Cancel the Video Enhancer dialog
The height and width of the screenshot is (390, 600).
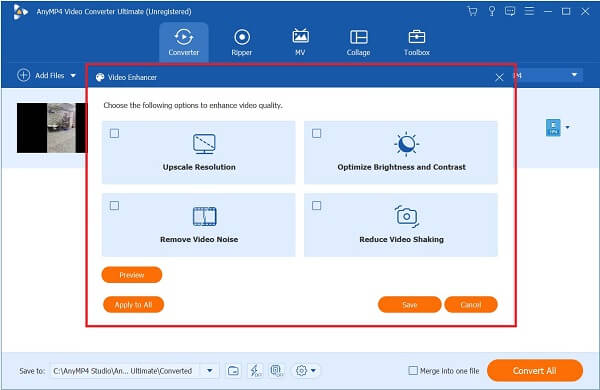coord(471,305)
